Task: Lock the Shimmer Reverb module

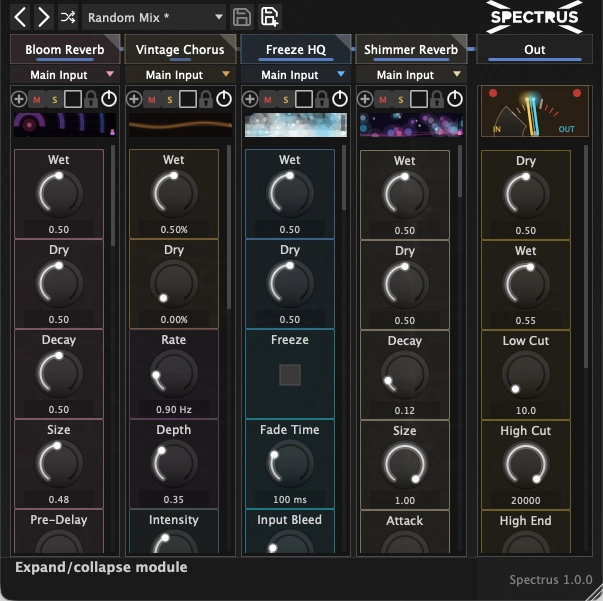Action: tap(437, 99)
